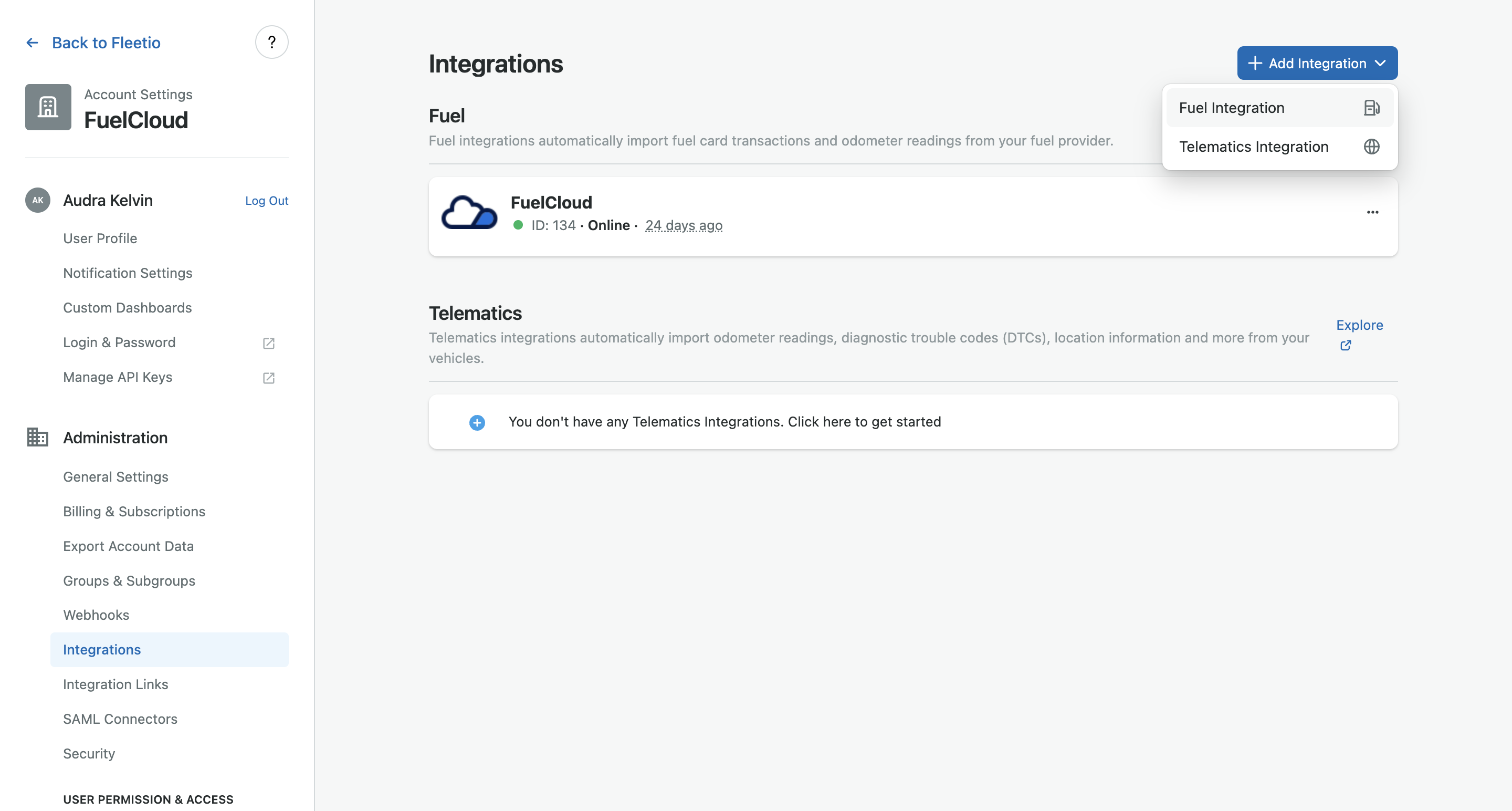1512x811 pixels.
Task: Click the external link icon next to Manage API Keys
Action: 268,378
